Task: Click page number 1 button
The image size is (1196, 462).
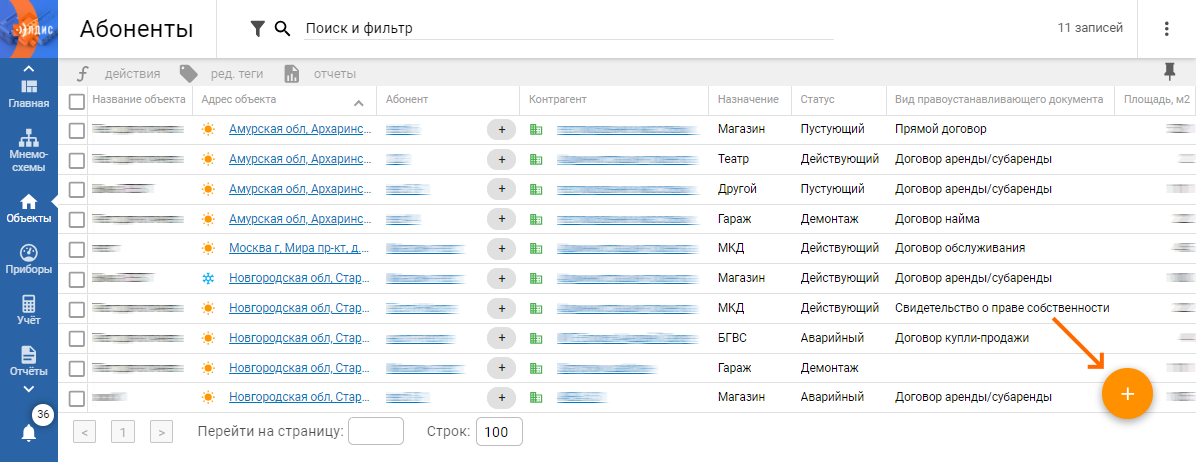Action: click(x=123, y=432)
